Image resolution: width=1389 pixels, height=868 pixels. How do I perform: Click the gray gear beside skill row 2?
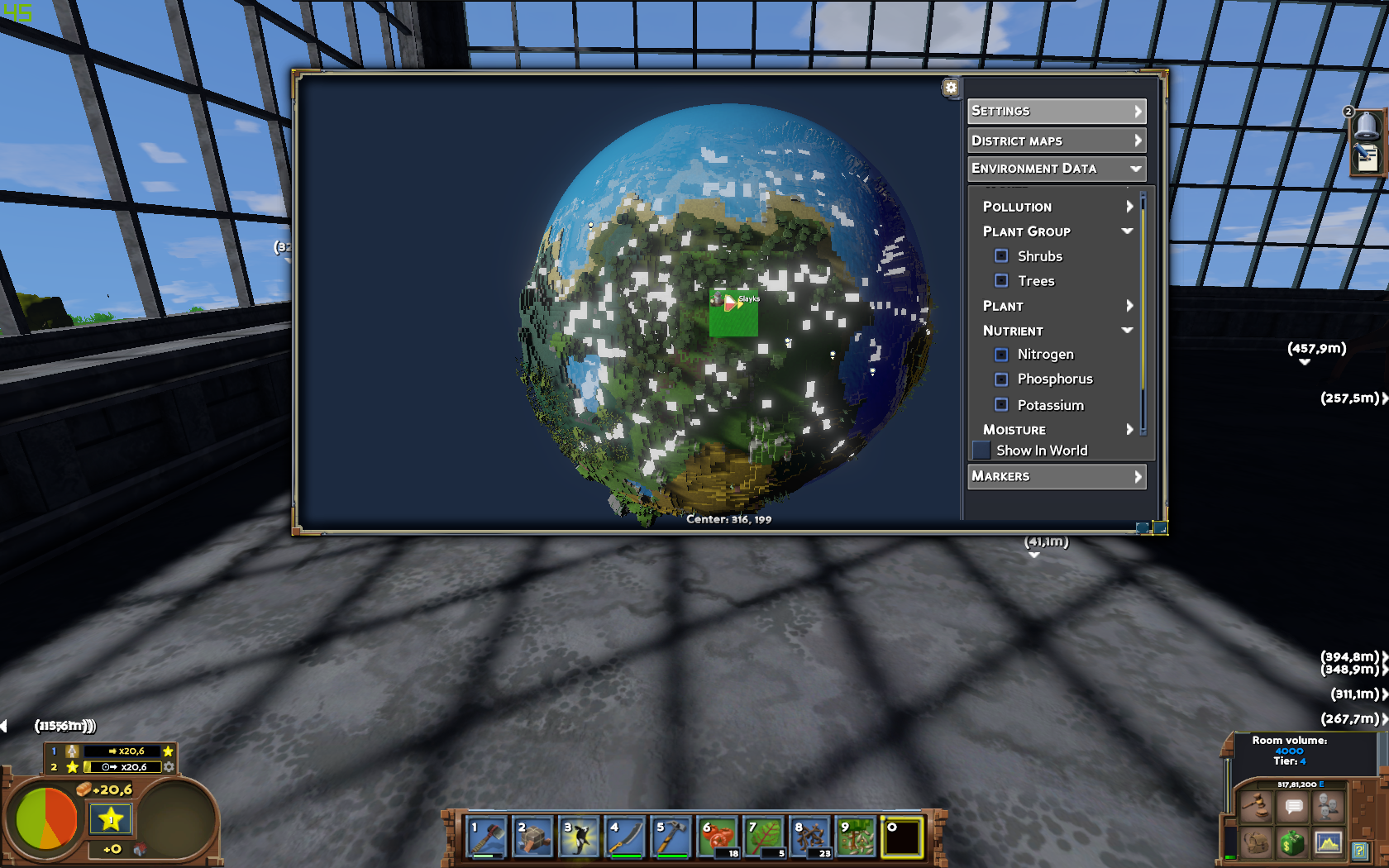(x=169, y=767)
